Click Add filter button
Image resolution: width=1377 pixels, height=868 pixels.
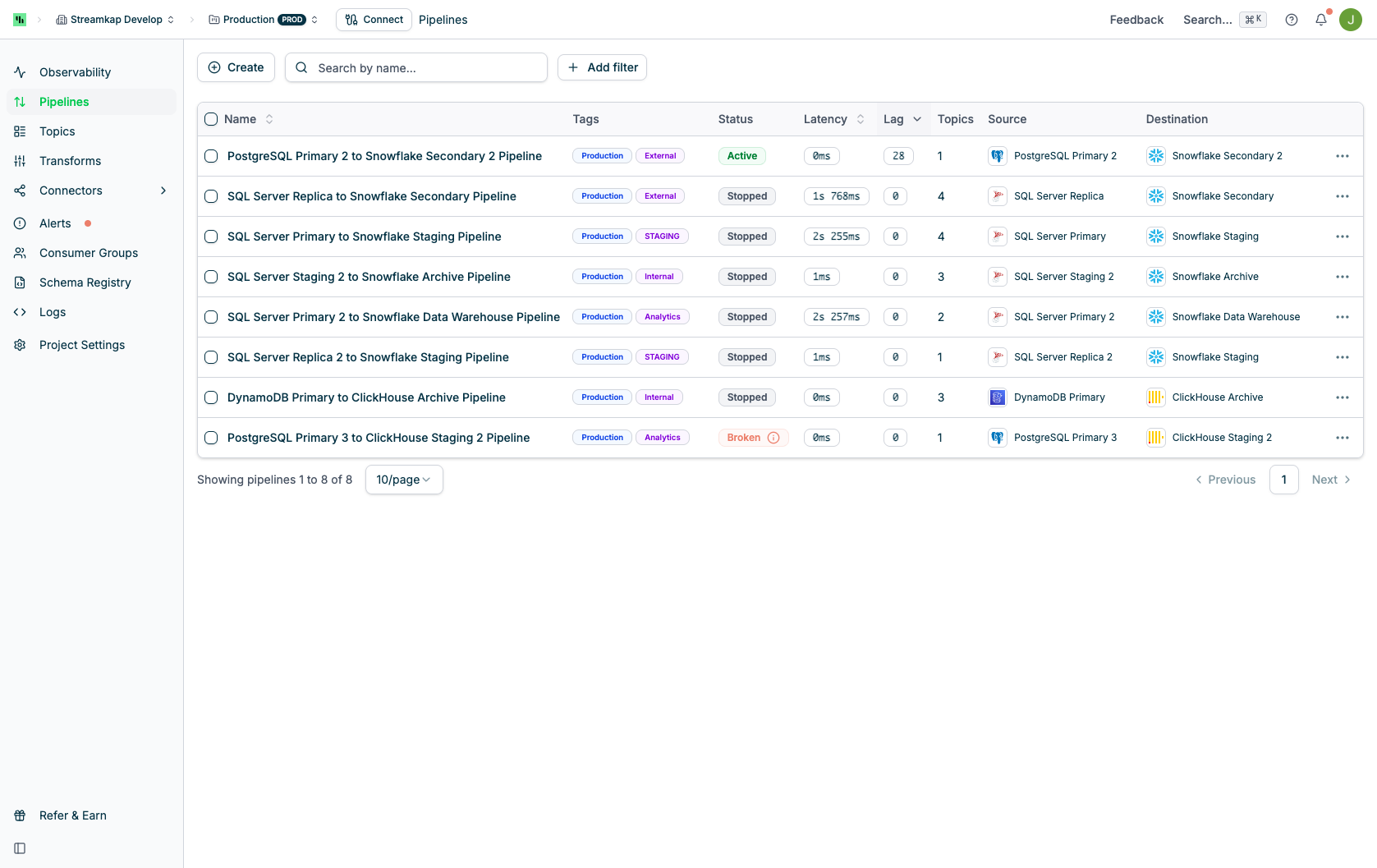602,67
